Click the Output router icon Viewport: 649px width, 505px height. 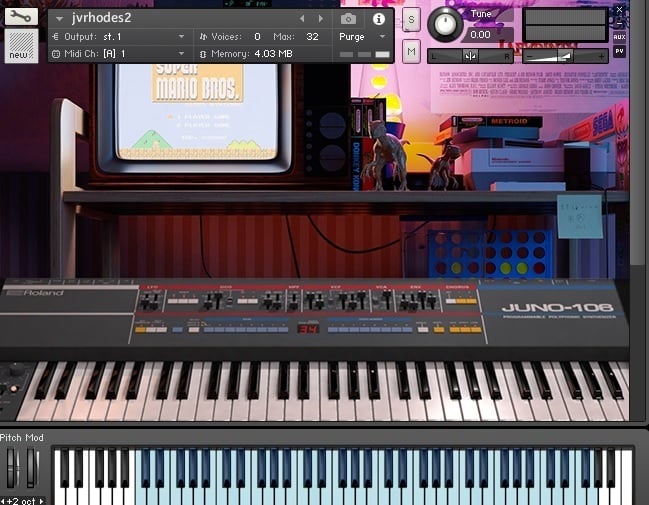coord(55,37)
